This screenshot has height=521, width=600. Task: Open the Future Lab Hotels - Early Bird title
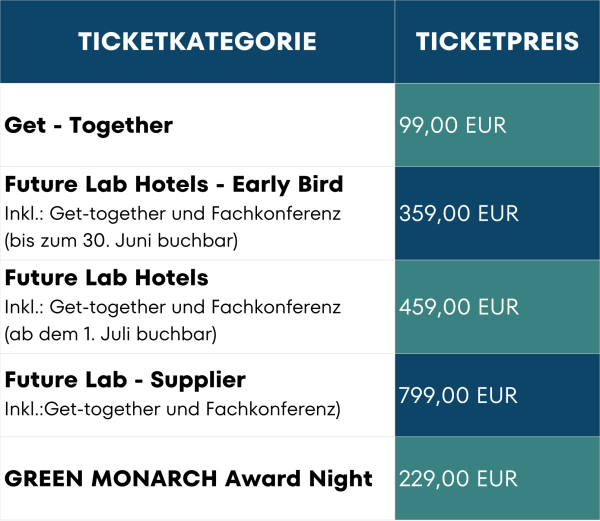[174, 185]
